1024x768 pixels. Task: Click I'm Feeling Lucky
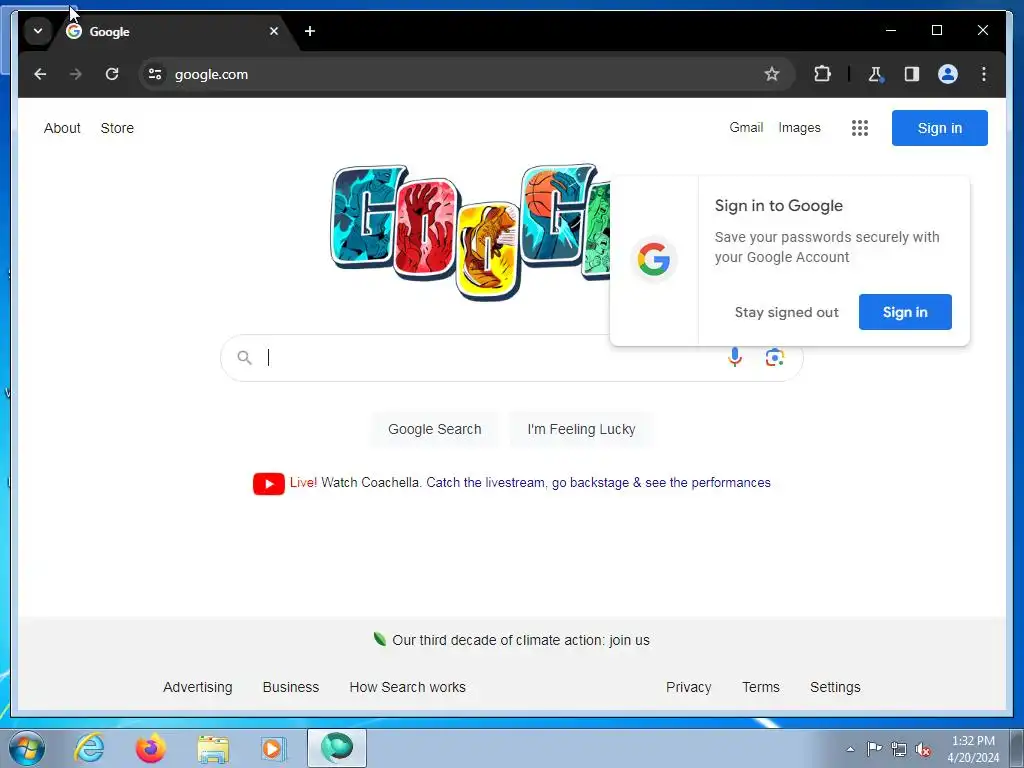pos(581,429)
